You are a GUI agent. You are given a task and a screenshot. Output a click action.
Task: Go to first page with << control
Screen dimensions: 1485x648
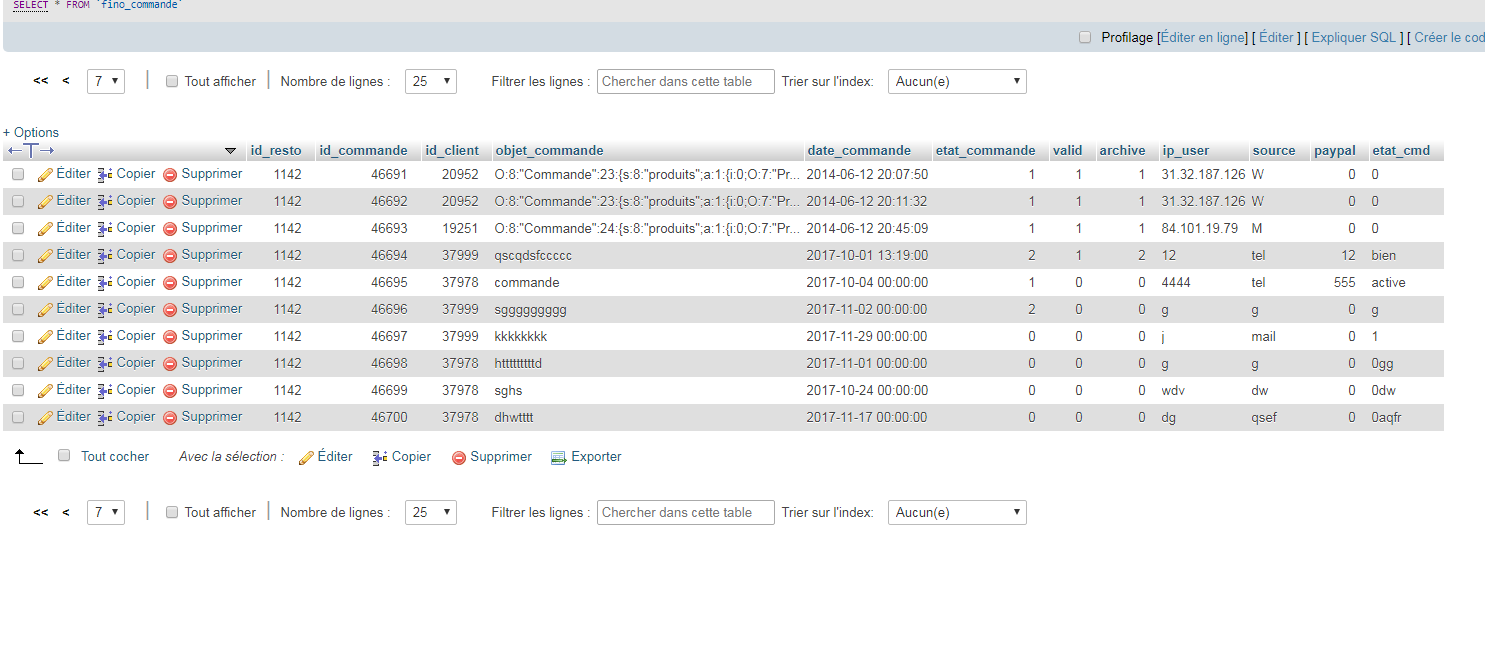pyautogui.click(x=40, y=81)
